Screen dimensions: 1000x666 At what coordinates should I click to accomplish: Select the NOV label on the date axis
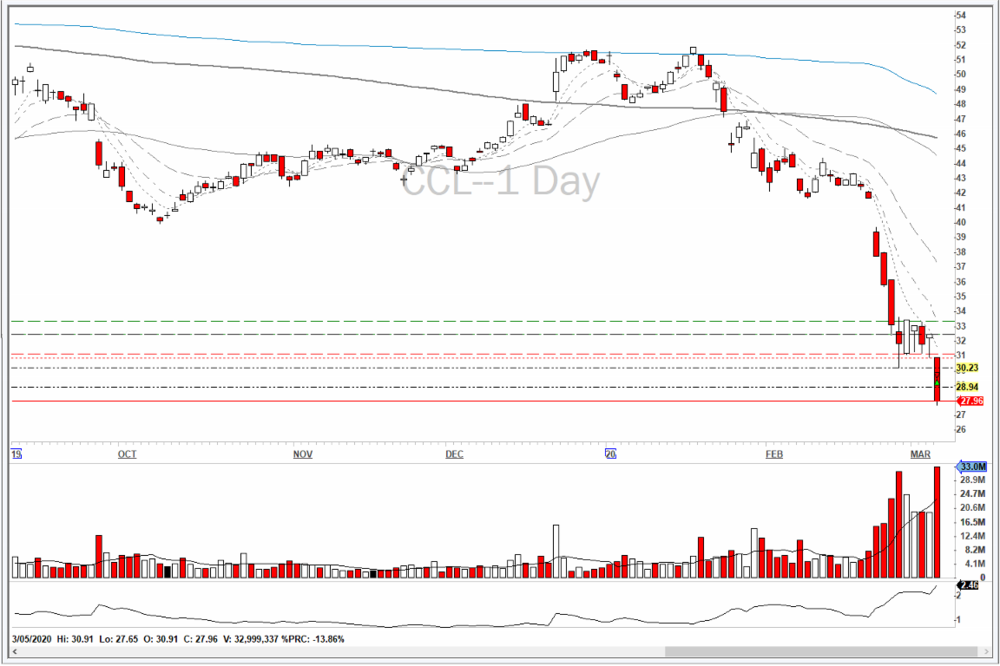(303, 455)
